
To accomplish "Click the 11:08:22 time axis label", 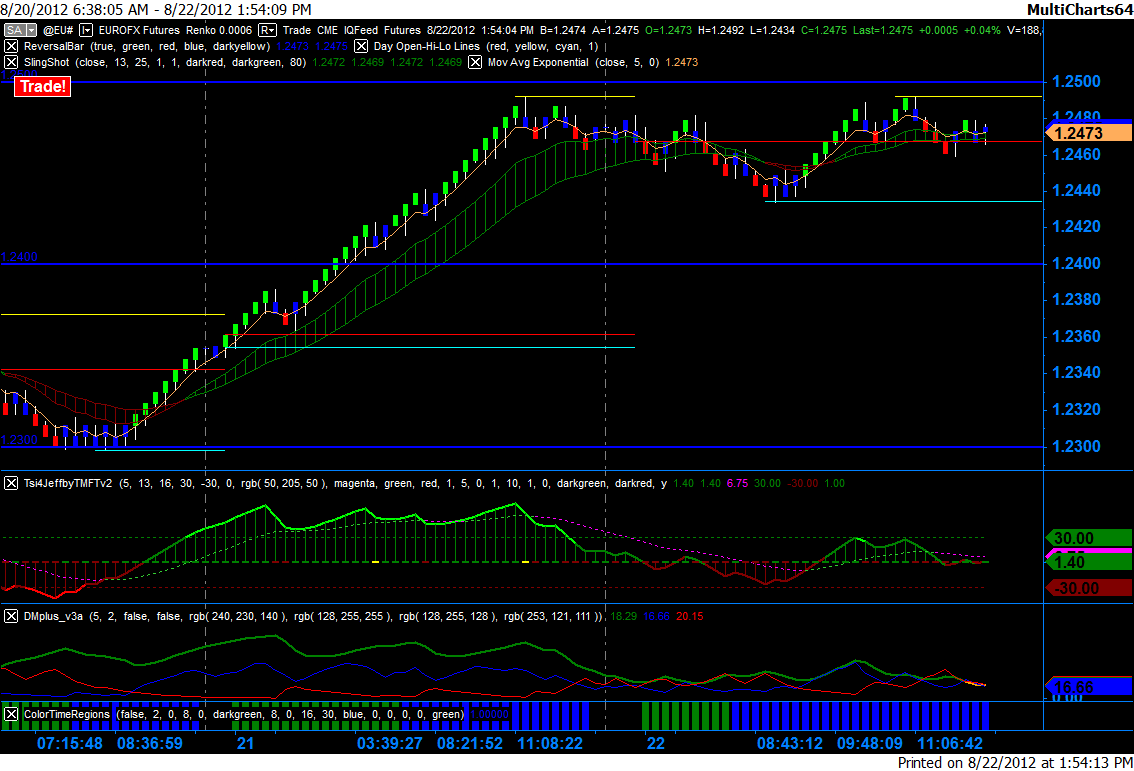I will [550, 744].
